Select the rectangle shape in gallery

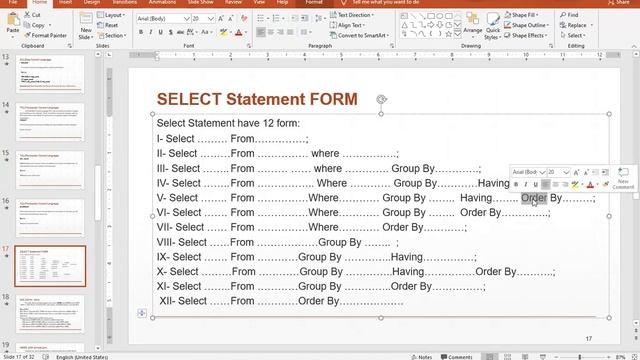(x=431, y=16)
